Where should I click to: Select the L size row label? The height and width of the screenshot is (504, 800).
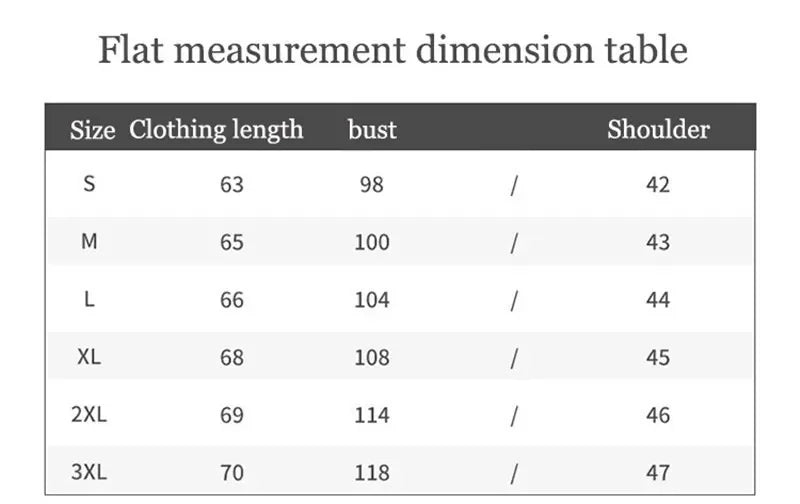89,299
